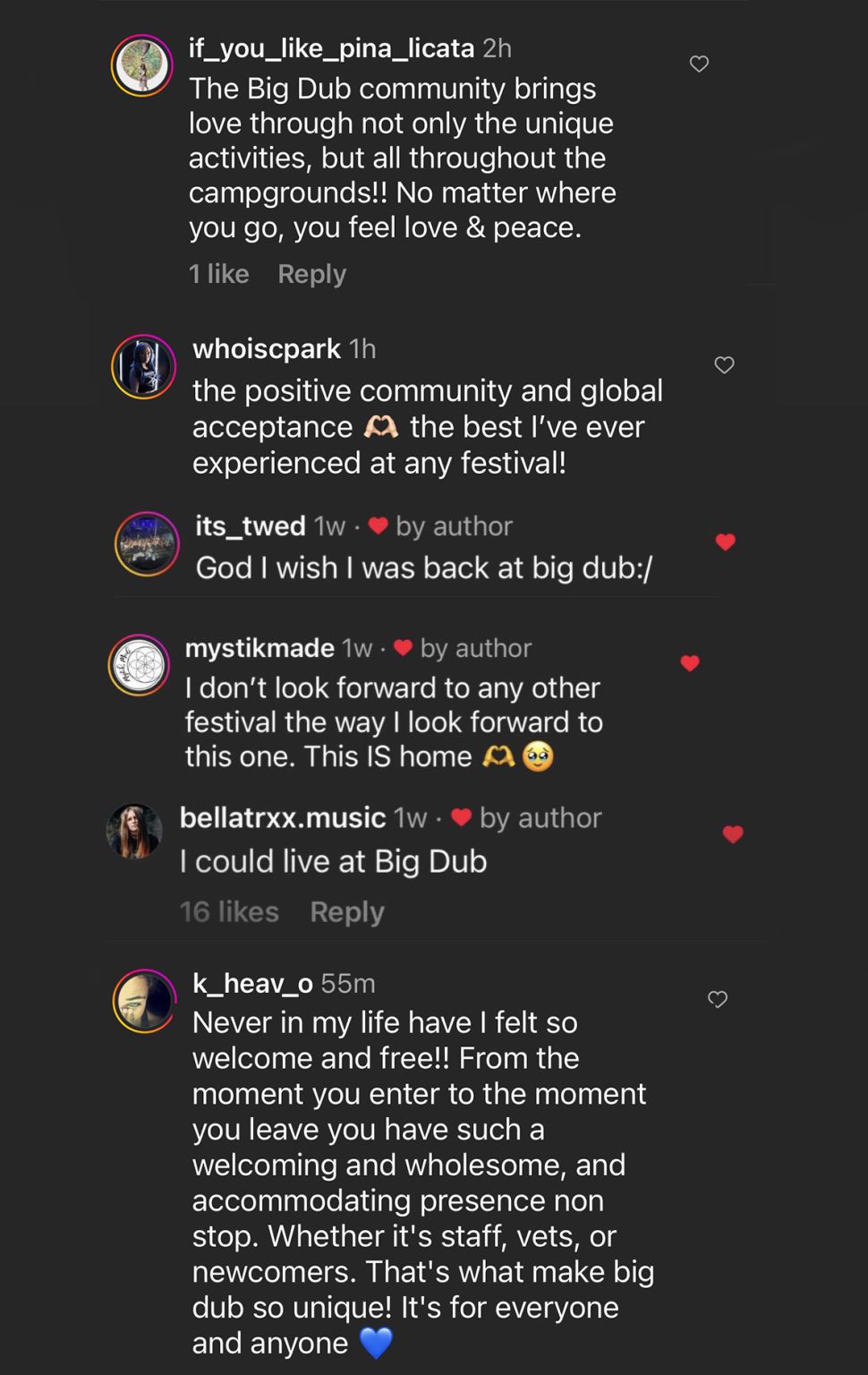
Task: Like k_heav_o's comment with heart icon
Action: tap(718, 999)
